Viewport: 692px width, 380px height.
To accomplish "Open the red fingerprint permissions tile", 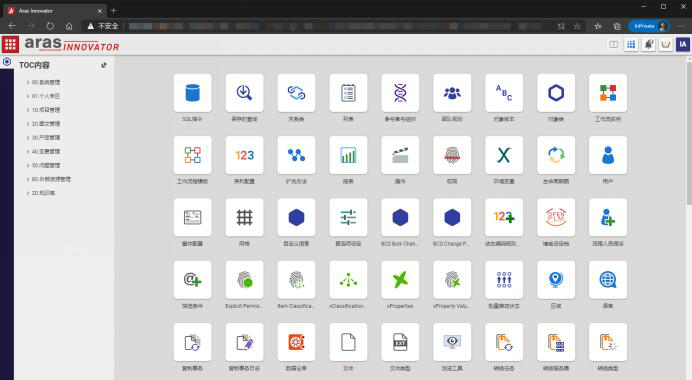I will [x=452, y=155].
